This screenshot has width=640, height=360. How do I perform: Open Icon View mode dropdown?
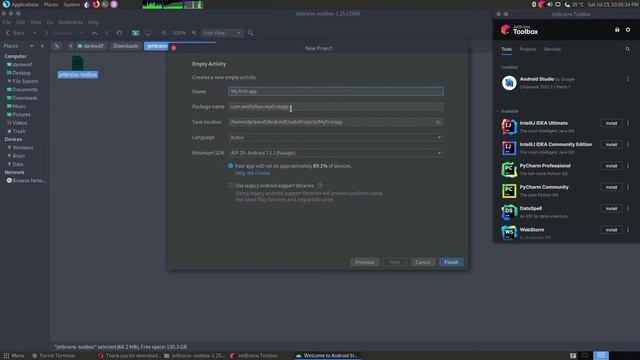(222, 33)
